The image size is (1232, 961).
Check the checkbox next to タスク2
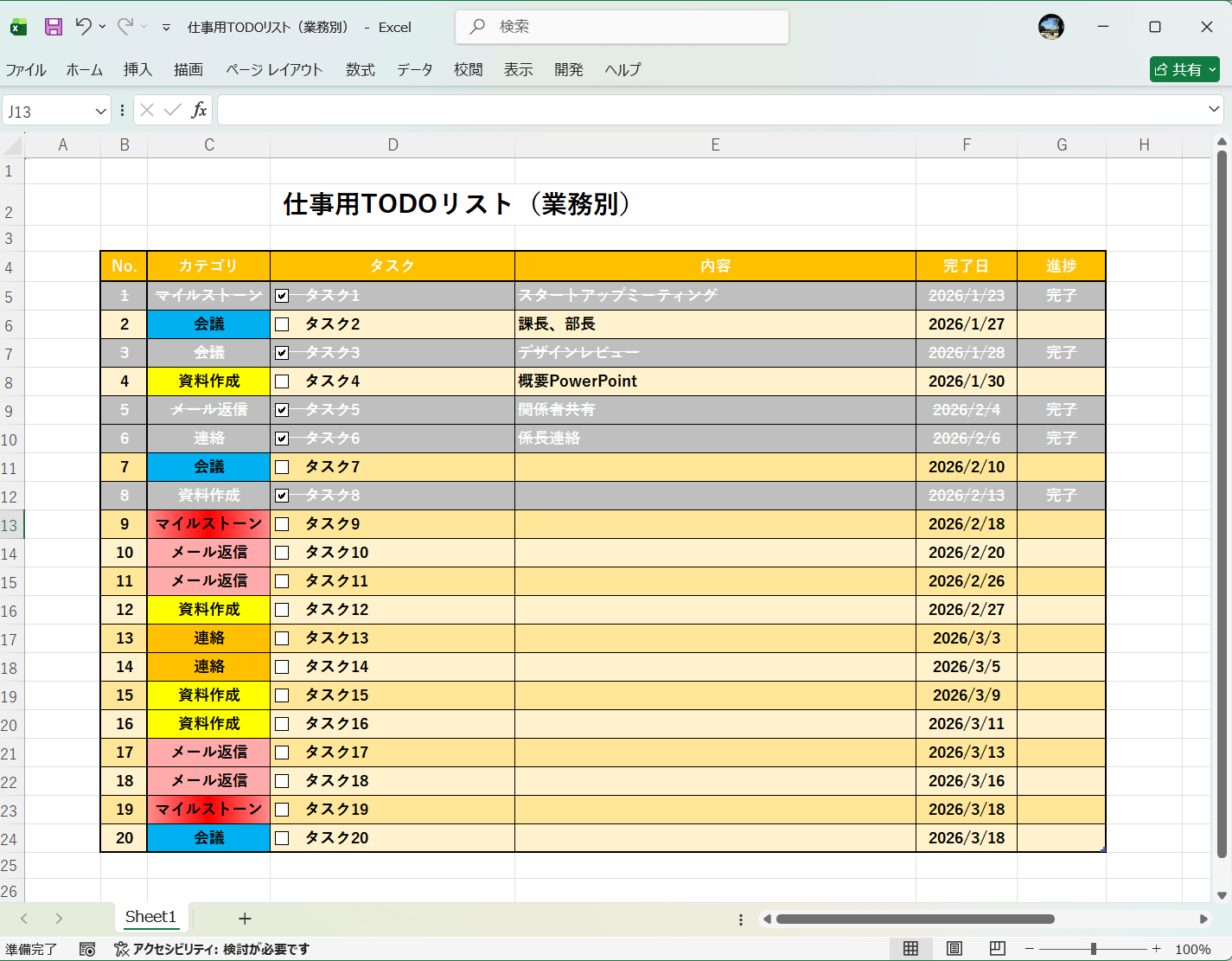(282, 324)
